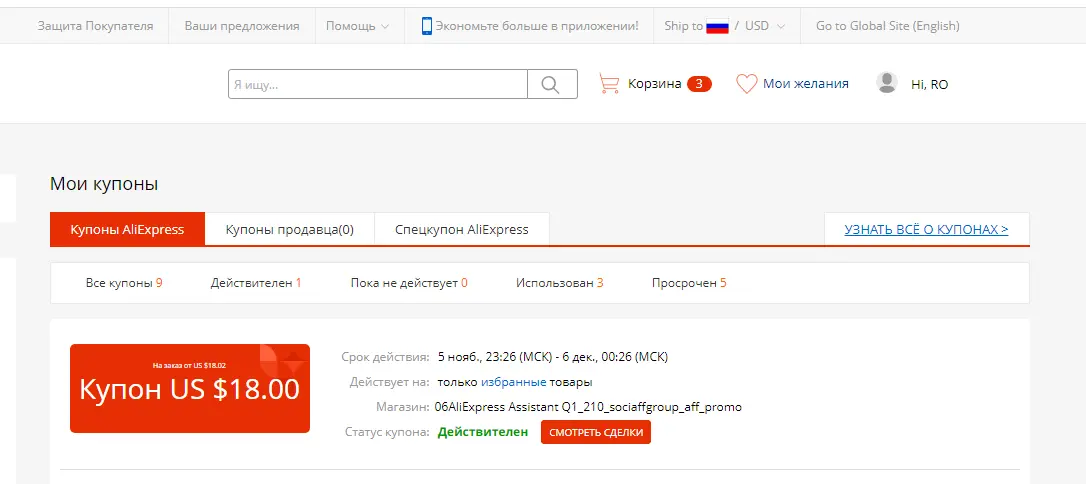Open the shopping cart icon
Image resolution: width=1086 pixels, height=484 pixels.
[609, 84]
